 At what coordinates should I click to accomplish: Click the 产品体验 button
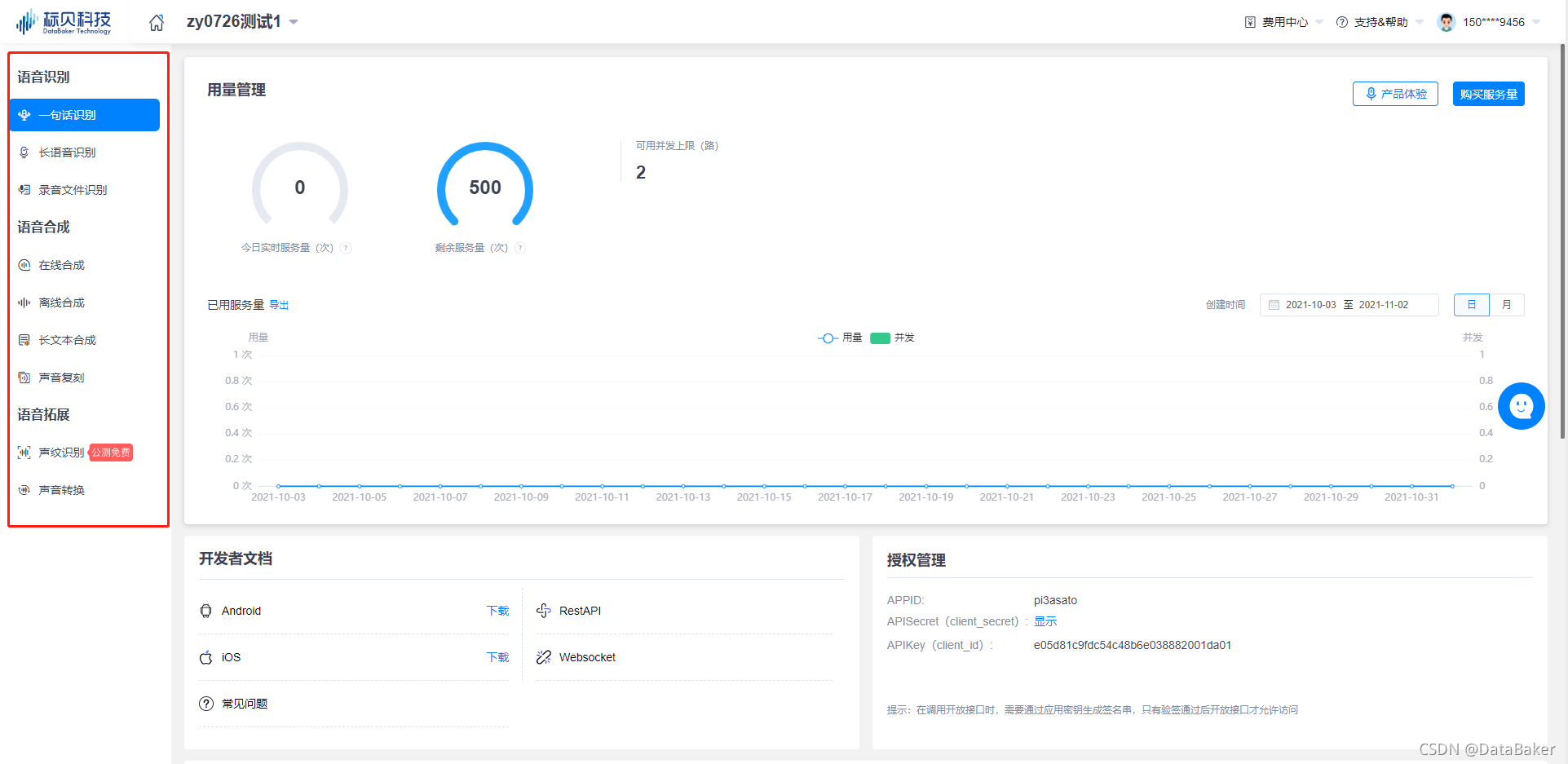tap(1395, 94)
